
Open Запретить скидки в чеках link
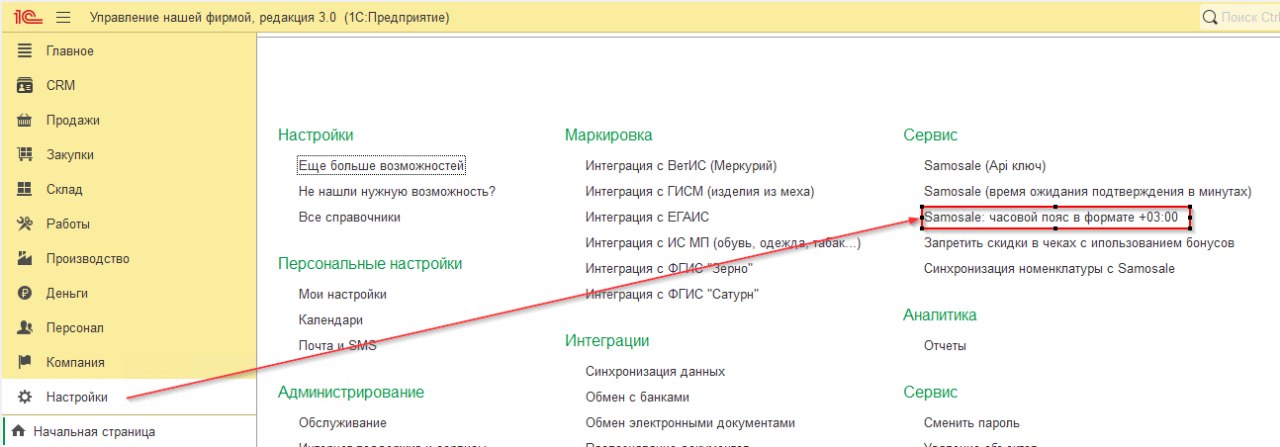pyautogui.click(x=1079, y=242)
